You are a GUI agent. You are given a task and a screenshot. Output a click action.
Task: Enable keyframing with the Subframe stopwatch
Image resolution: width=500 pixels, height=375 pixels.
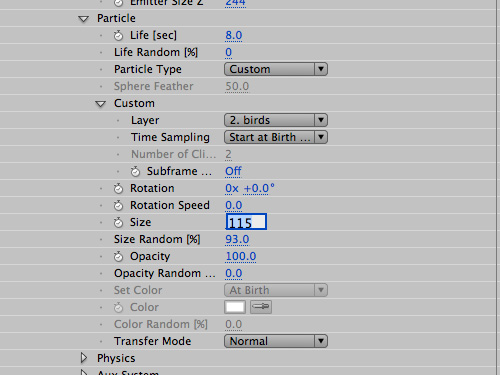[135, 171]
